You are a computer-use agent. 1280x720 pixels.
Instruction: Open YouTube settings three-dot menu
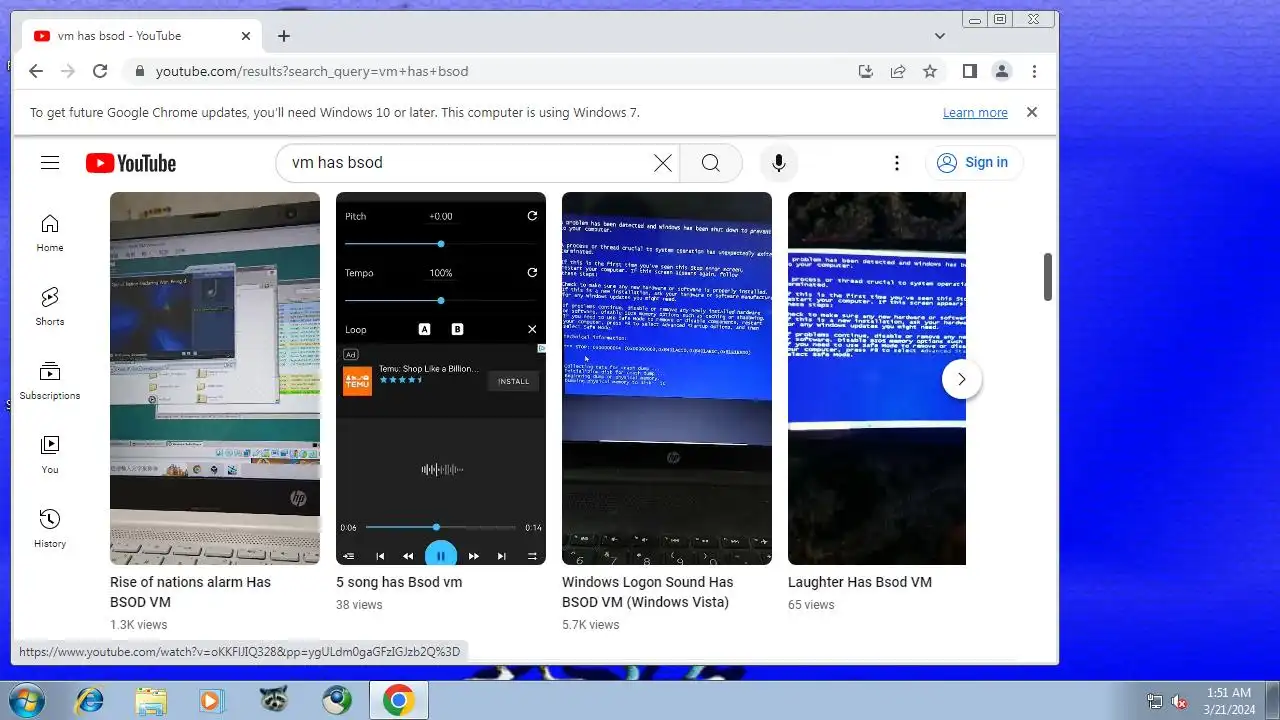[897, 163]
